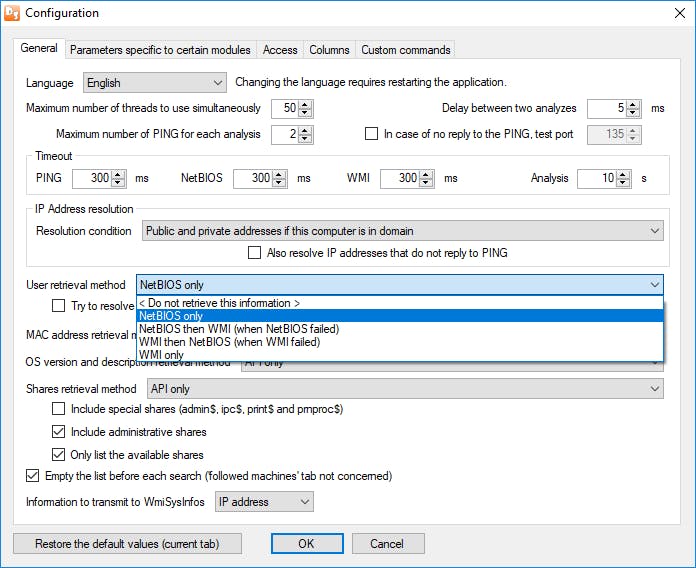
Task: Click the Cancel button
Action: click(x=388, y=544)
